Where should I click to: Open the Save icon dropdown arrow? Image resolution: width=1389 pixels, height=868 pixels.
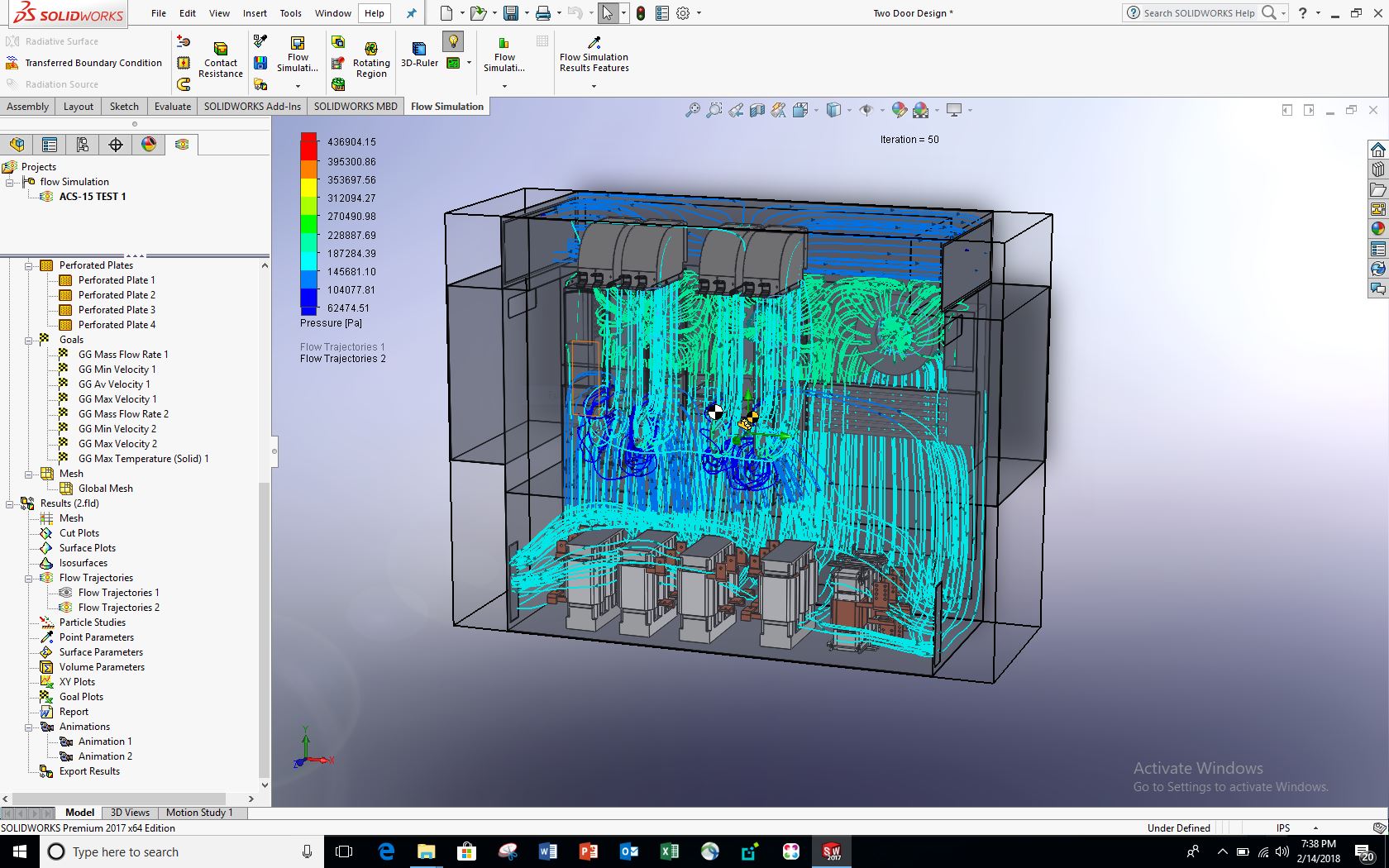pos(527,13)
